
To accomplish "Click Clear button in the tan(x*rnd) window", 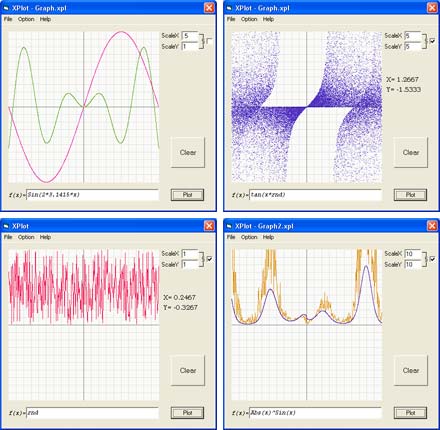I will 411,152.
